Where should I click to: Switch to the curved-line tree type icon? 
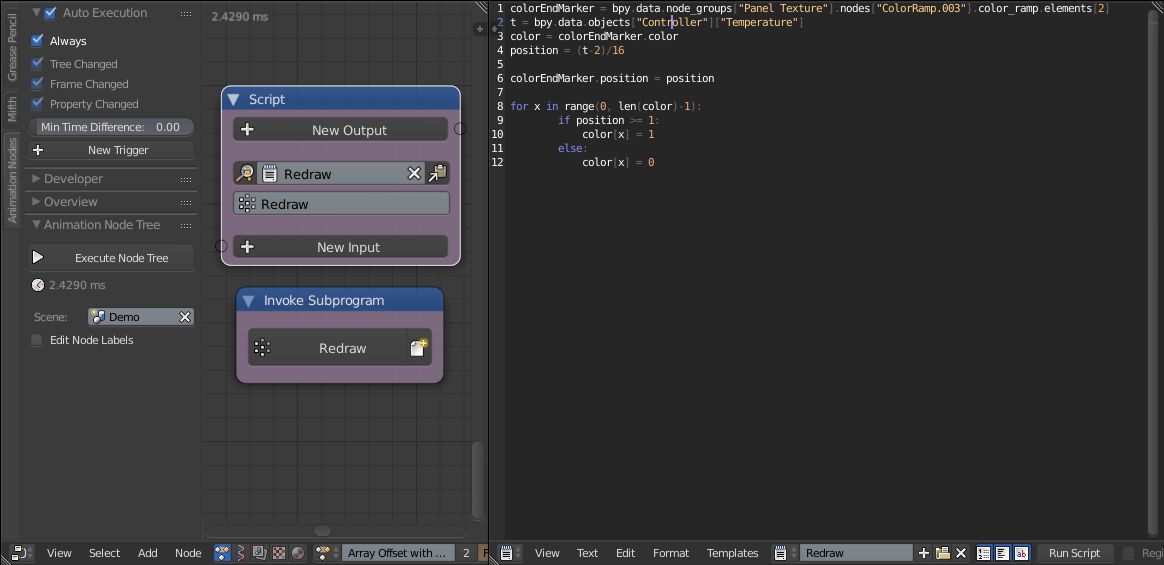(x=241, y=552)
